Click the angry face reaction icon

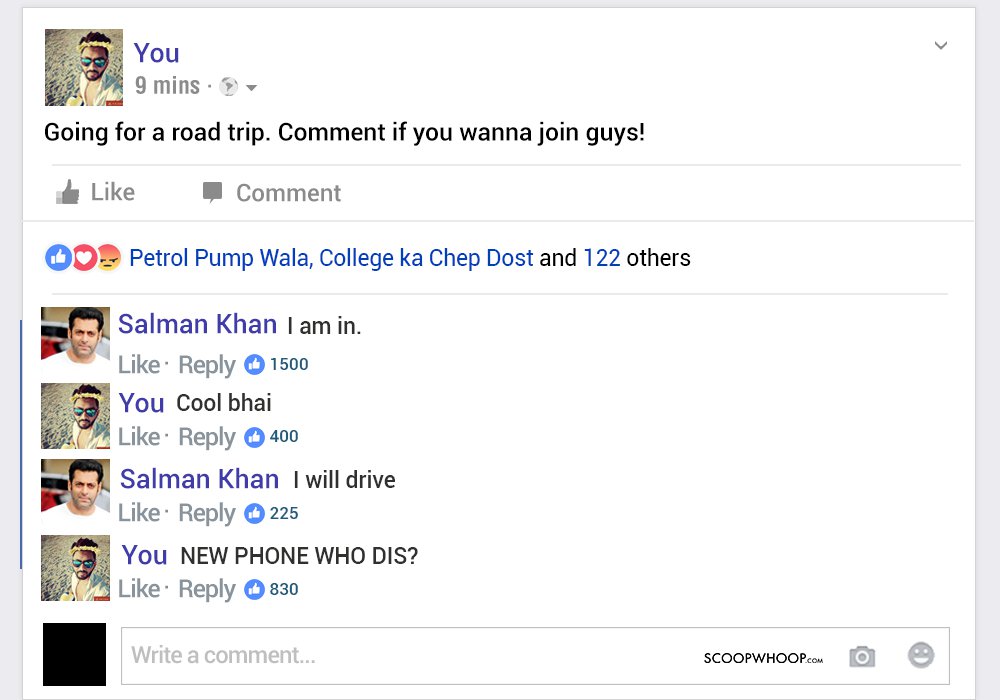pyautogui.click(x=108, y=258)
